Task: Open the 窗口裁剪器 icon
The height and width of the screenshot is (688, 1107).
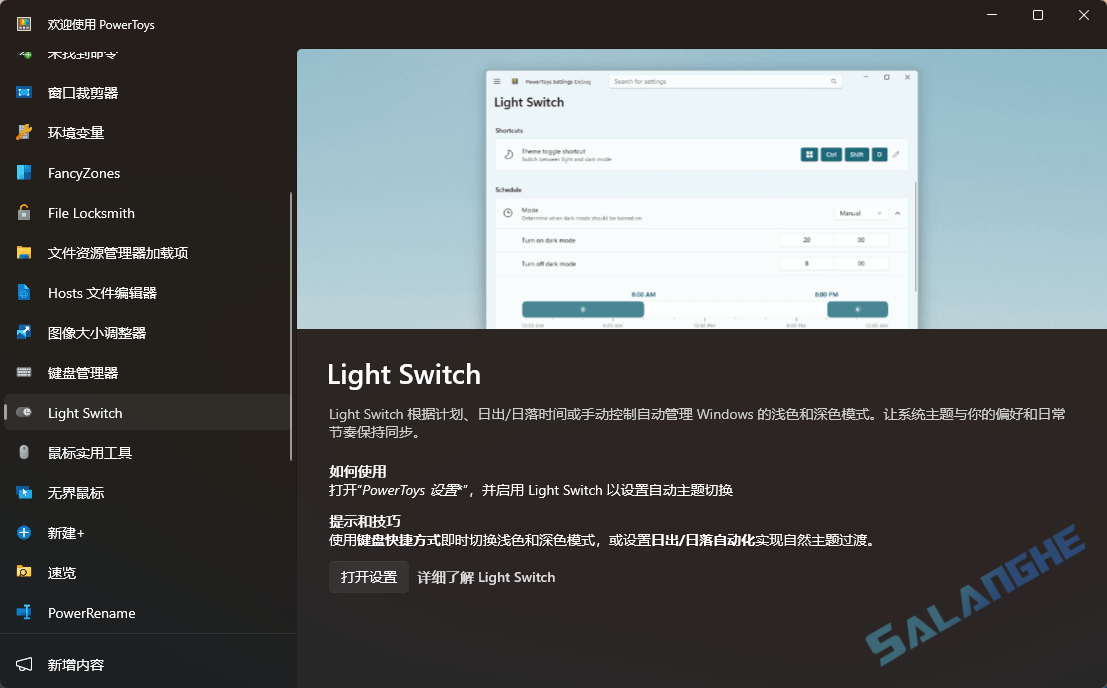Action: click(x=25, y=92)
